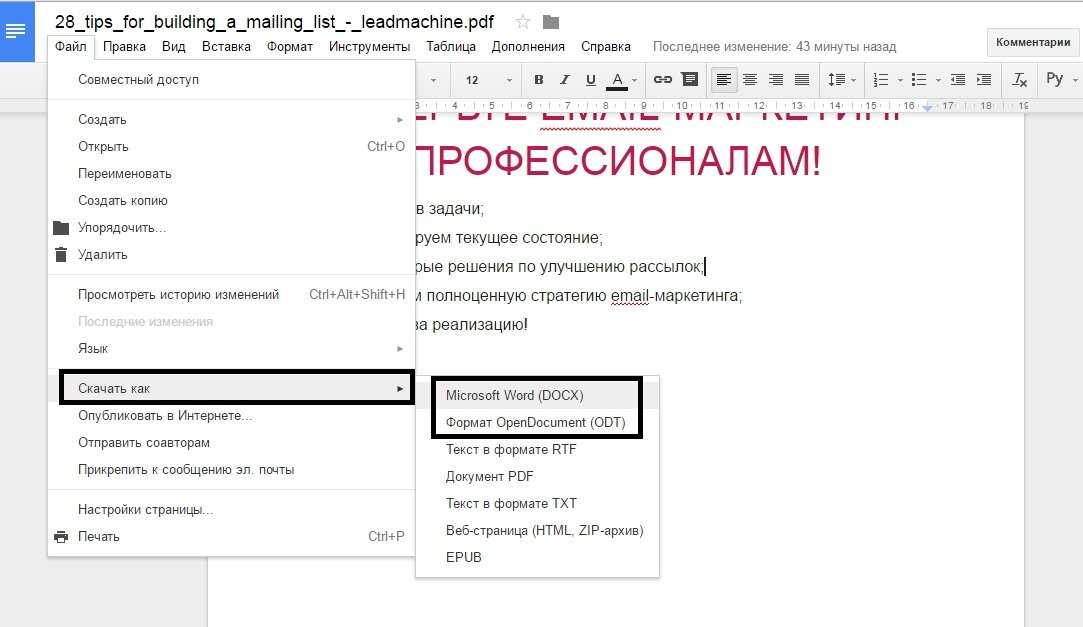Choose Переименовать from the menu

(231, 173)
